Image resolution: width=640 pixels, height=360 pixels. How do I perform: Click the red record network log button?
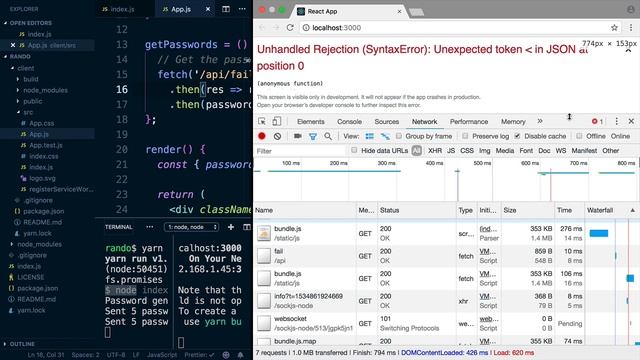(262, 136)
